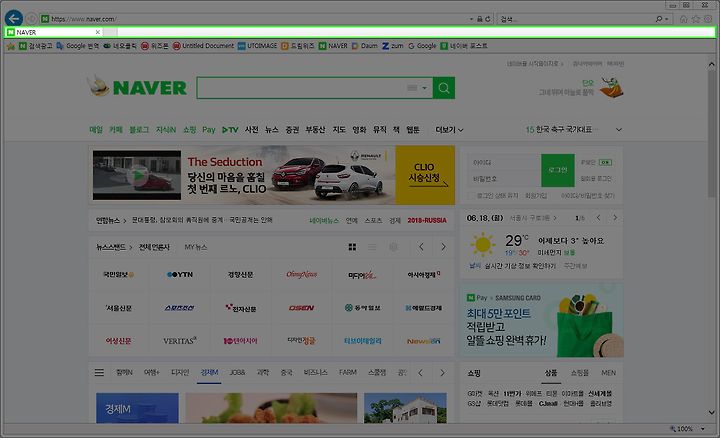Open the Pay menu item
The height and width of the screenshot is (438, 720).
(208, 130)
